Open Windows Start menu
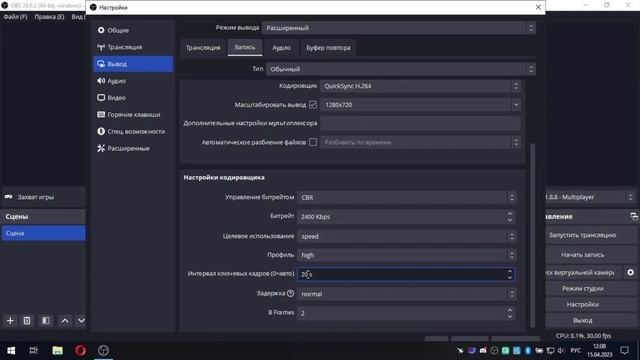The image size is (640, 360). [x=11, y=351]
